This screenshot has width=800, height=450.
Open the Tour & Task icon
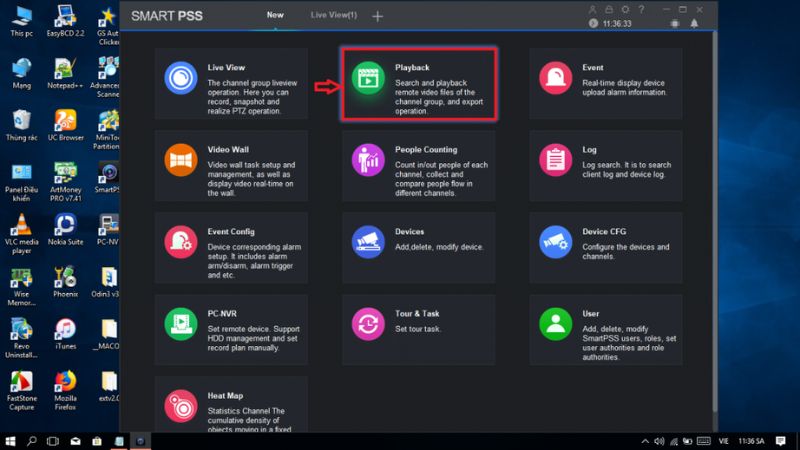point(368,323)
